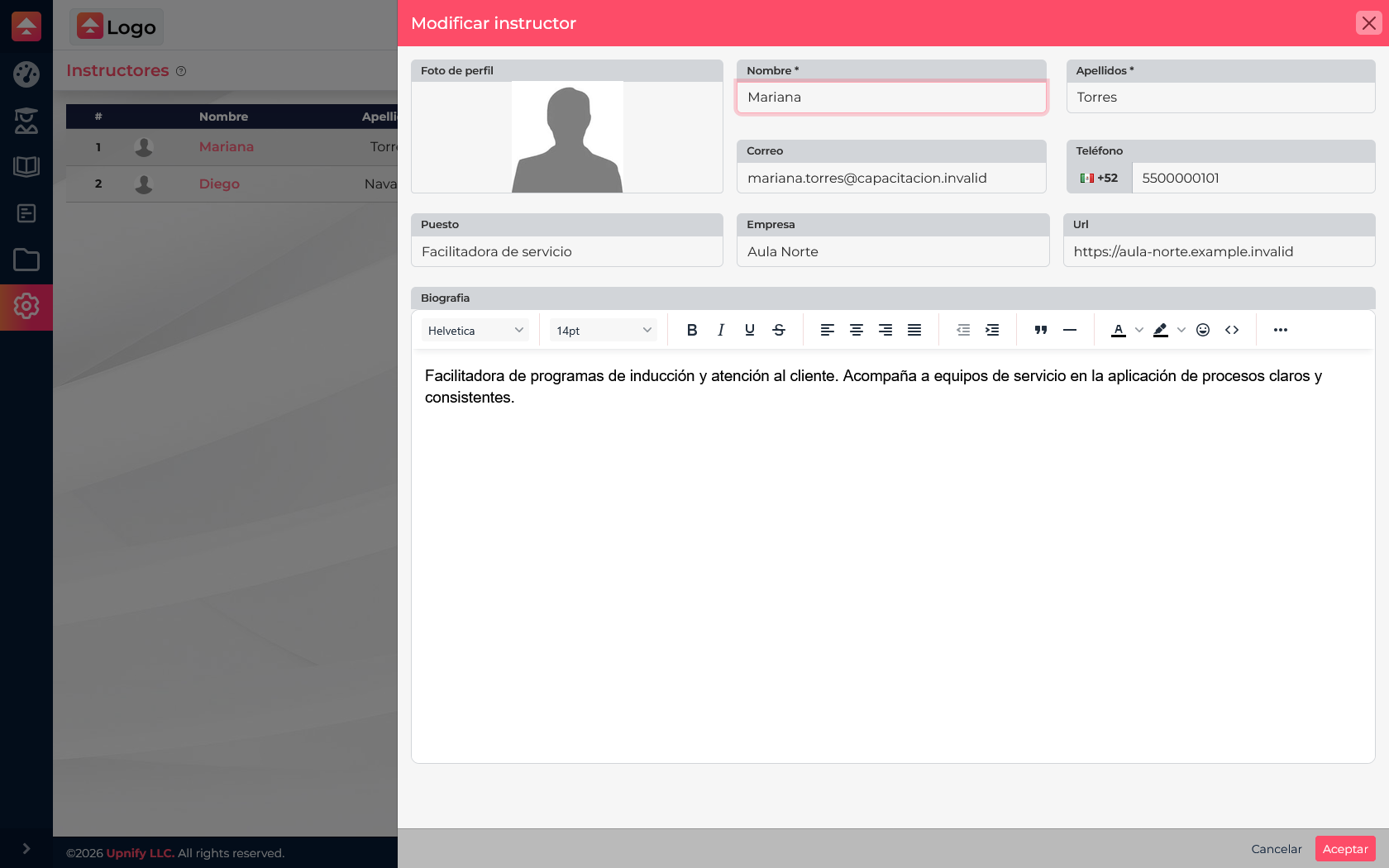Screen dimensions: 1389x868
Task: Apply text color with the A icon
Action: pyautogui.click(x=1119, y=330)
